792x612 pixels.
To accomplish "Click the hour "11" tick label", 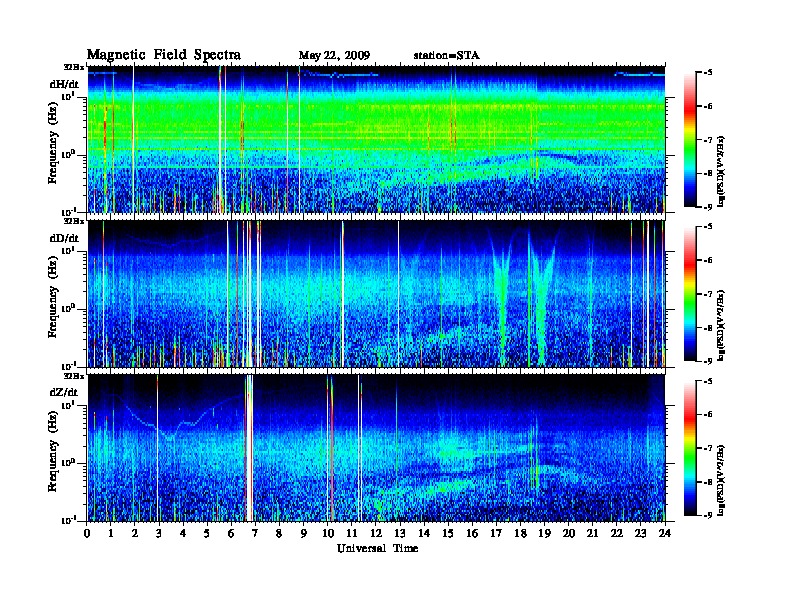I will (x=352, y=533).
